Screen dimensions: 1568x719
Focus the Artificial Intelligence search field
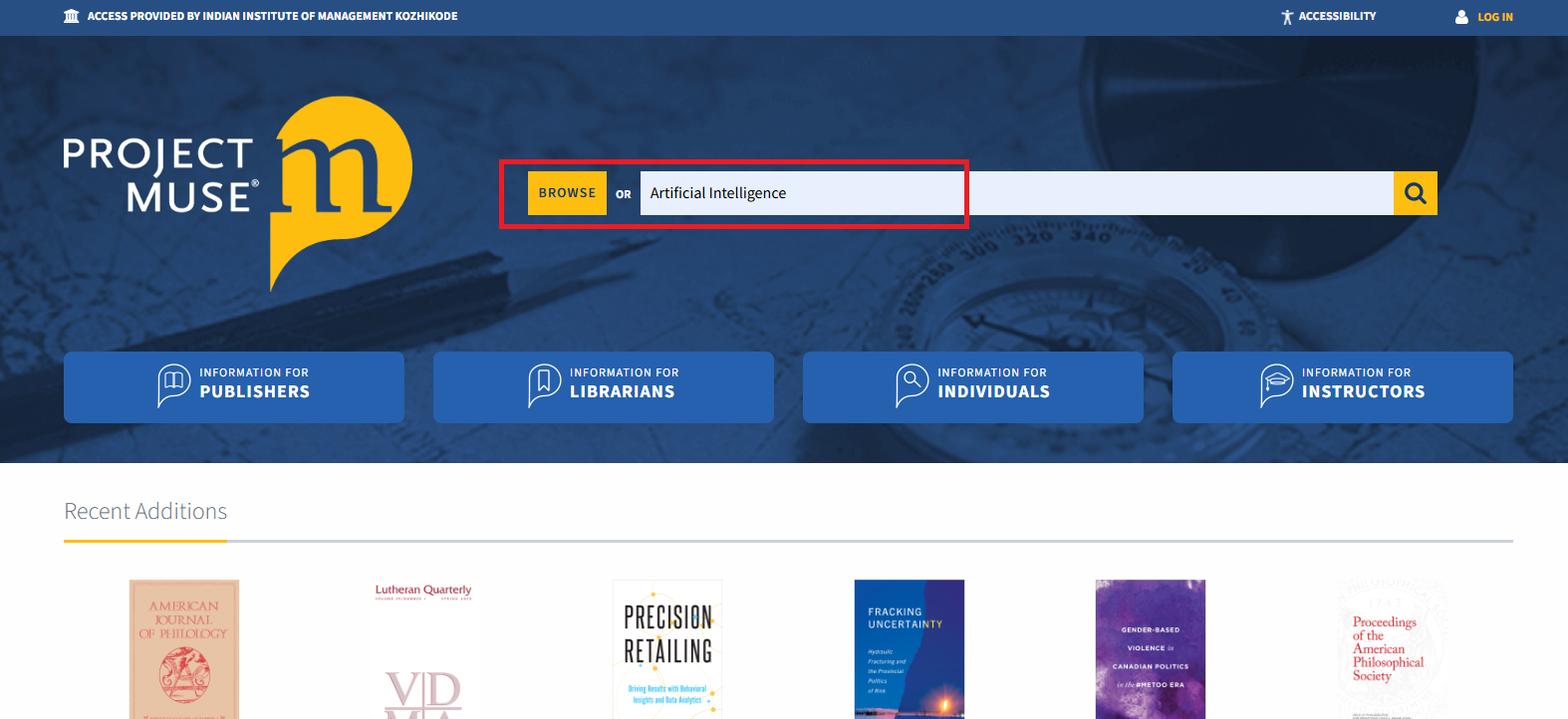pos(1016,193)
